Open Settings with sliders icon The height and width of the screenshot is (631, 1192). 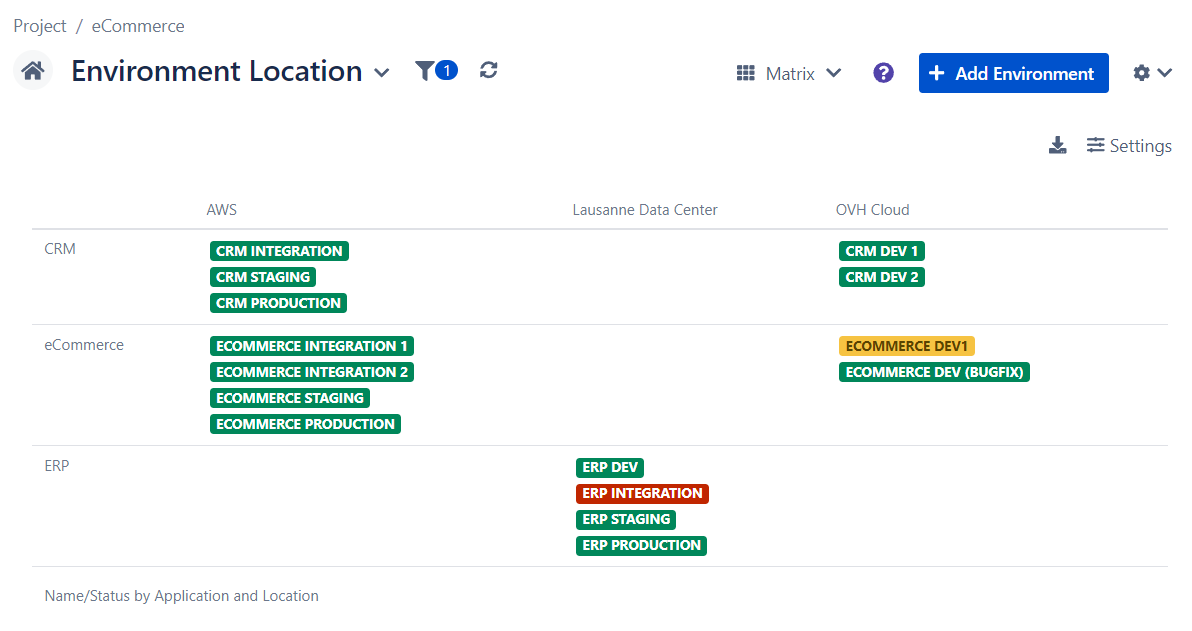[x=1129, y=146]
